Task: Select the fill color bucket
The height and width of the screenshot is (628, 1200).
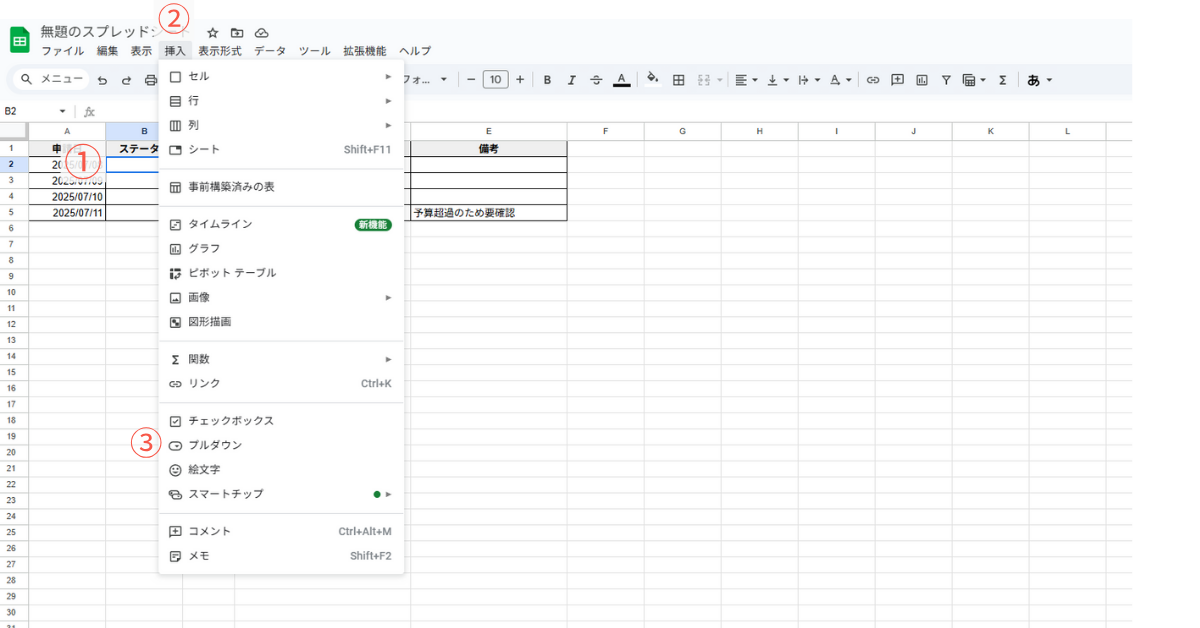Action: 652,80
